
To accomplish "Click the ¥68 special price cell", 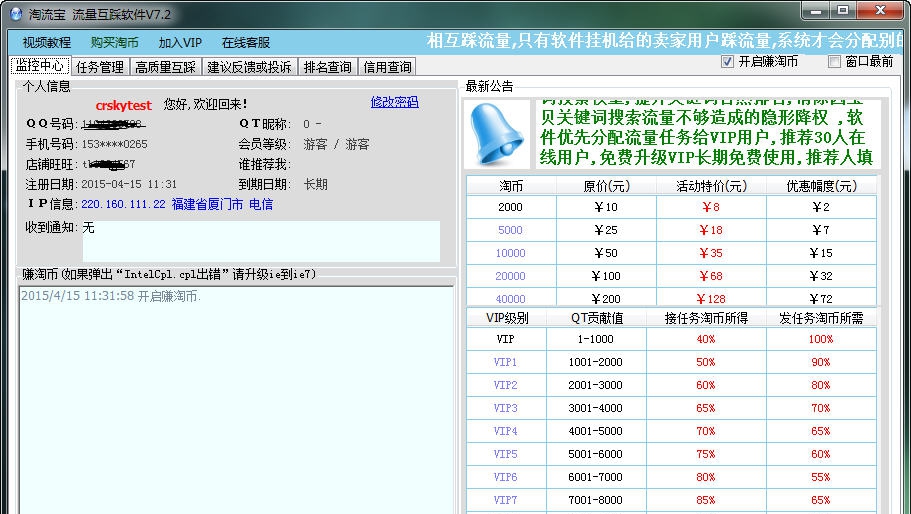I will click(711, 276).
